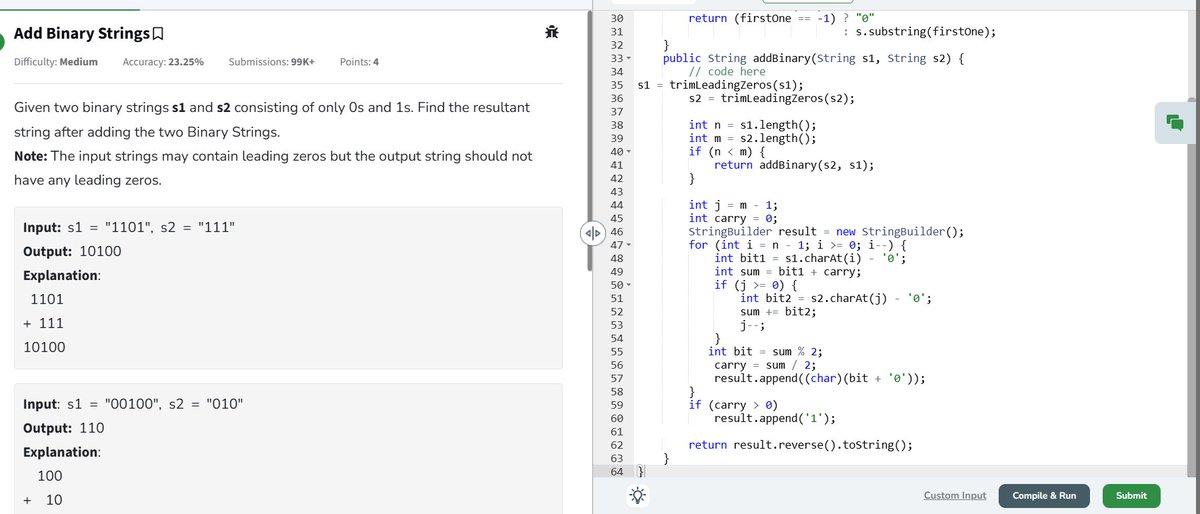
Task: Click the Add Binary Strings title
Action: click(x=80, y=34)
